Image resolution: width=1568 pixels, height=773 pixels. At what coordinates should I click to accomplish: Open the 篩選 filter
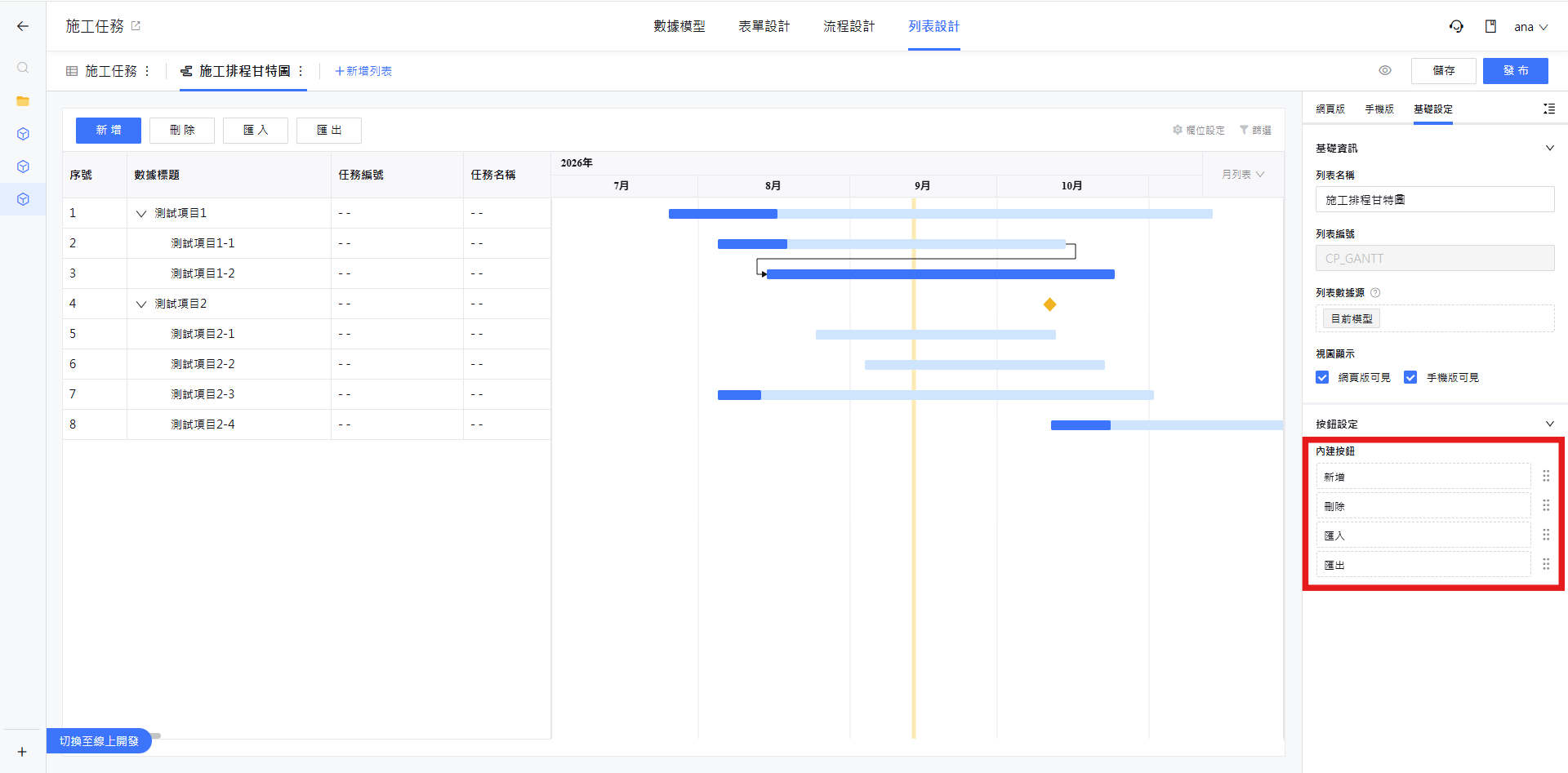point(1255,130)
